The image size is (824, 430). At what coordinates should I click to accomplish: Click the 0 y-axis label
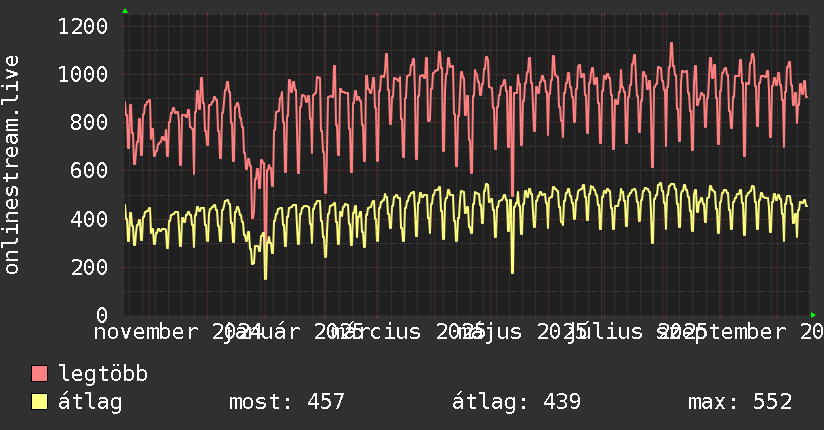click(x=102, y=315)
